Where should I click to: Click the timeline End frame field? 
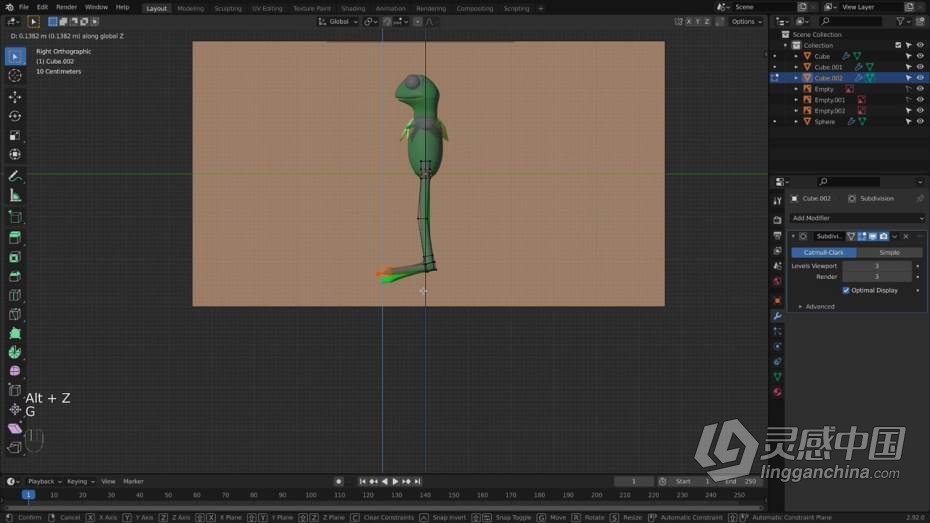[740, 481]
